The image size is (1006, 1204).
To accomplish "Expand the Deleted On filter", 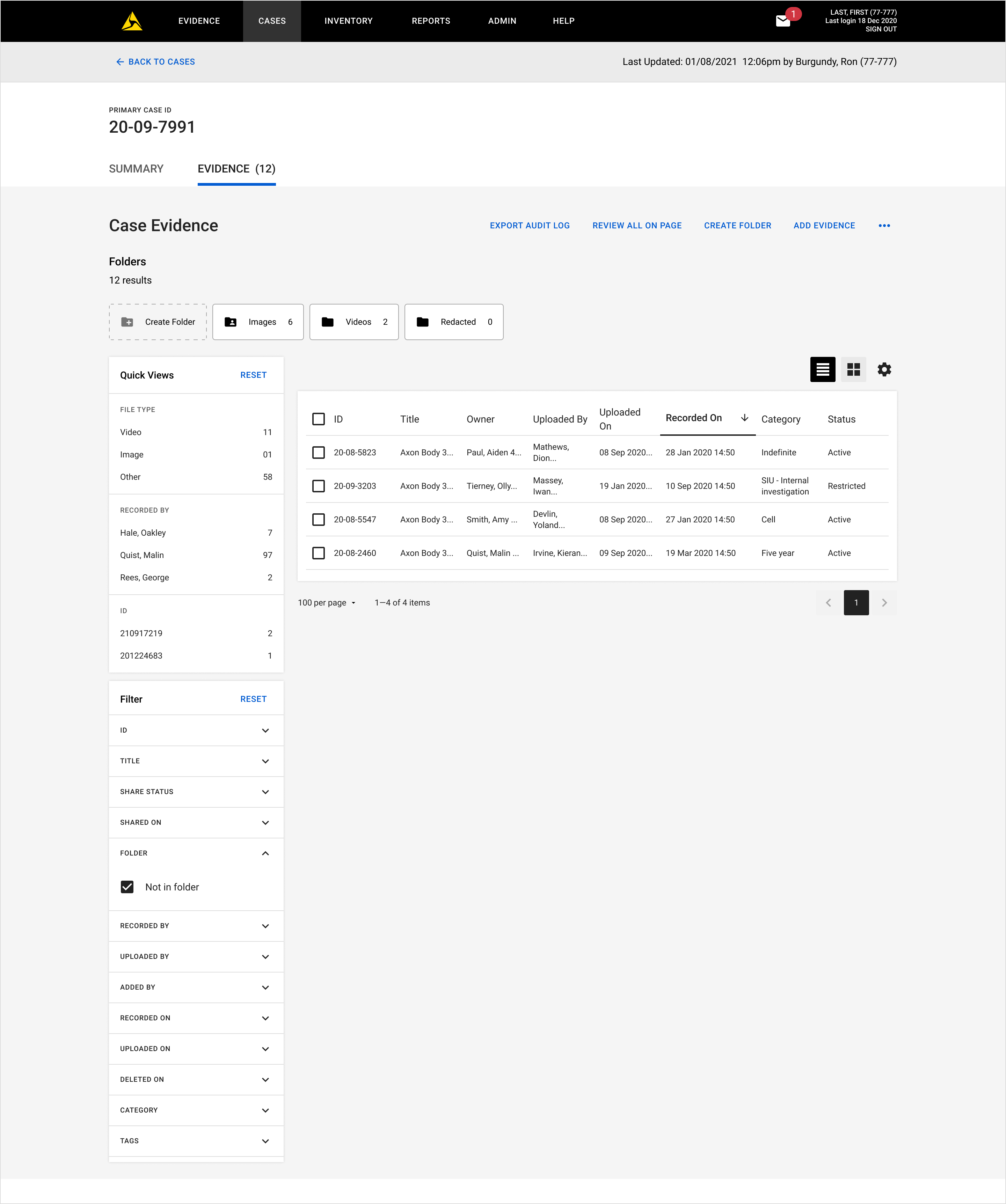I will click(196, 1080).
